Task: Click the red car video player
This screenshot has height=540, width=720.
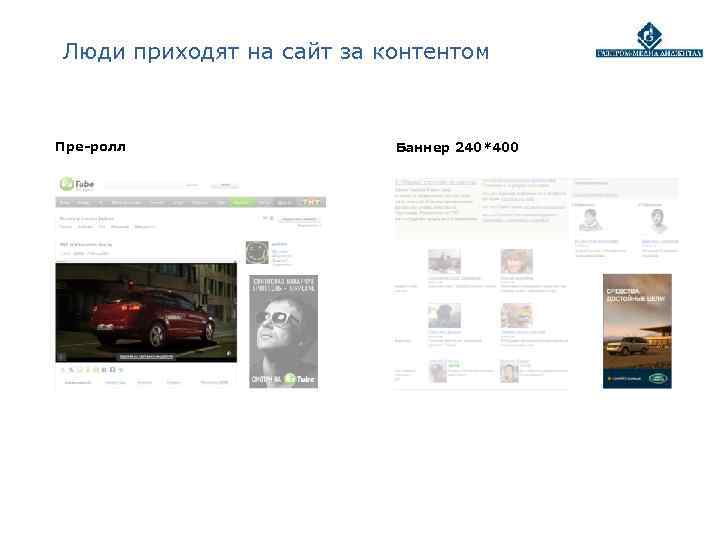Action: 146,312
